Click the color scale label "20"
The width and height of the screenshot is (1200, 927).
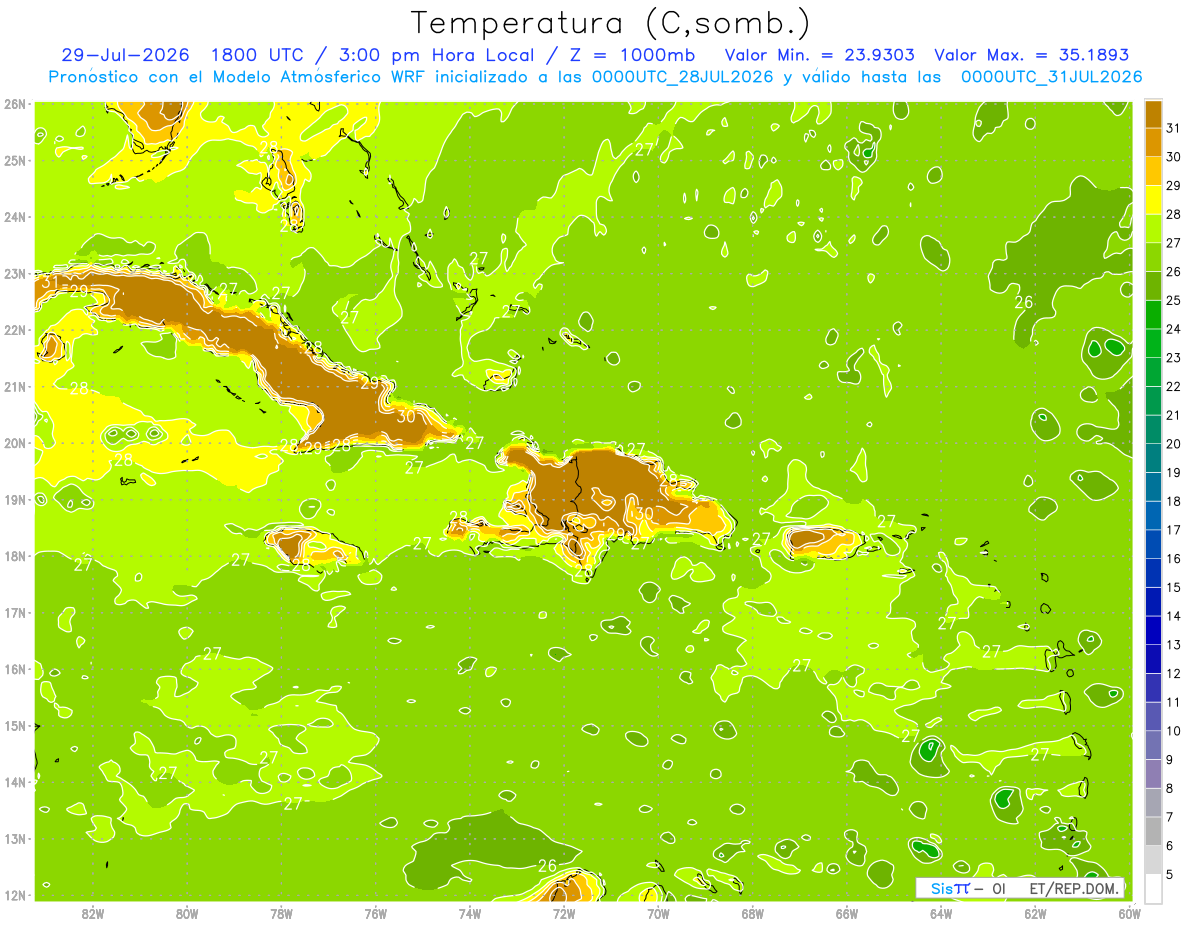click(1173, 444)
